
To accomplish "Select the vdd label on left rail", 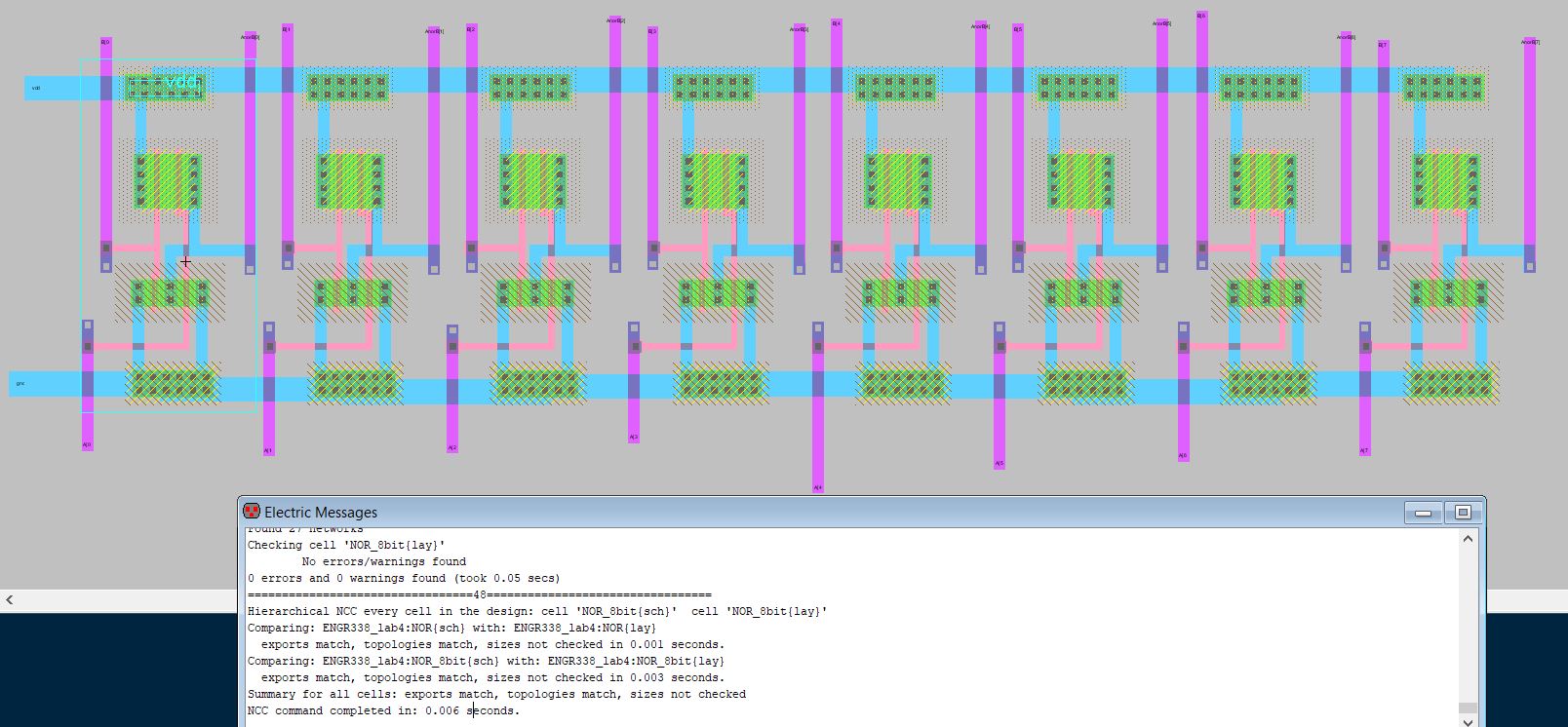I will coord(36,89).
